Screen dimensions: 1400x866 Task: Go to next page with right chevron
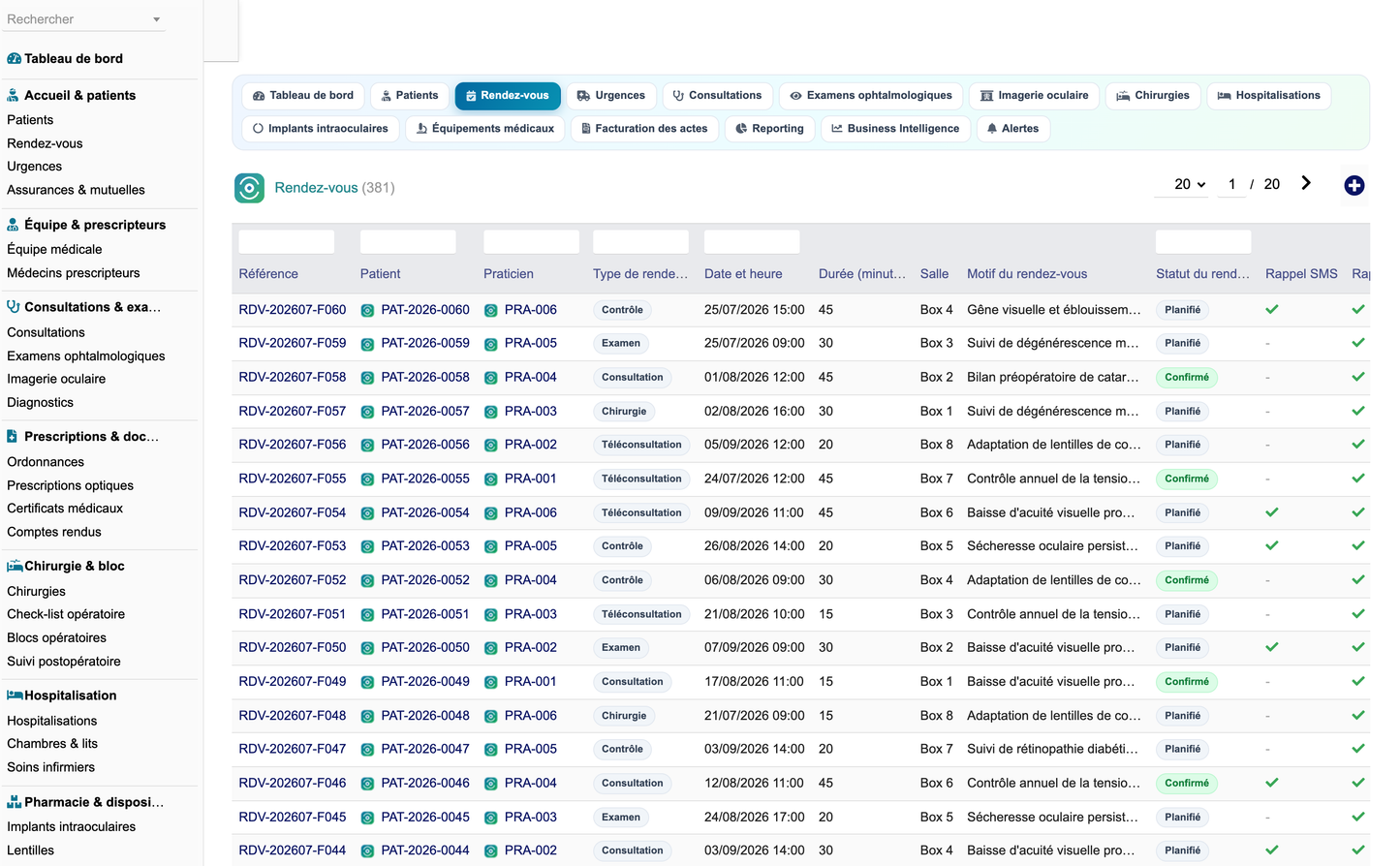(1306, 183)
